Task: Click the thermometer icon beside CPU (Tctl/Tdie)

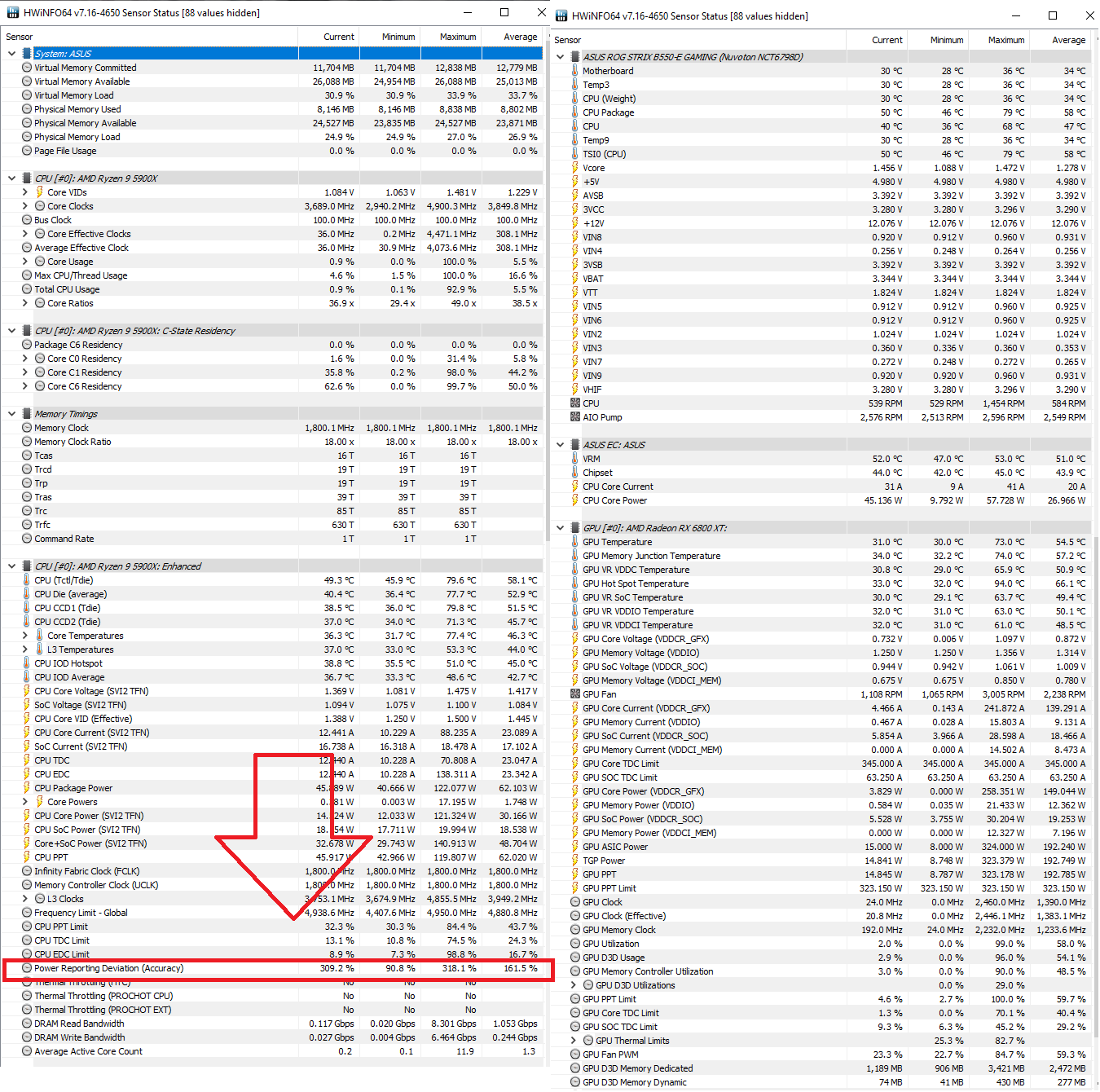Action: coord(27,580)
